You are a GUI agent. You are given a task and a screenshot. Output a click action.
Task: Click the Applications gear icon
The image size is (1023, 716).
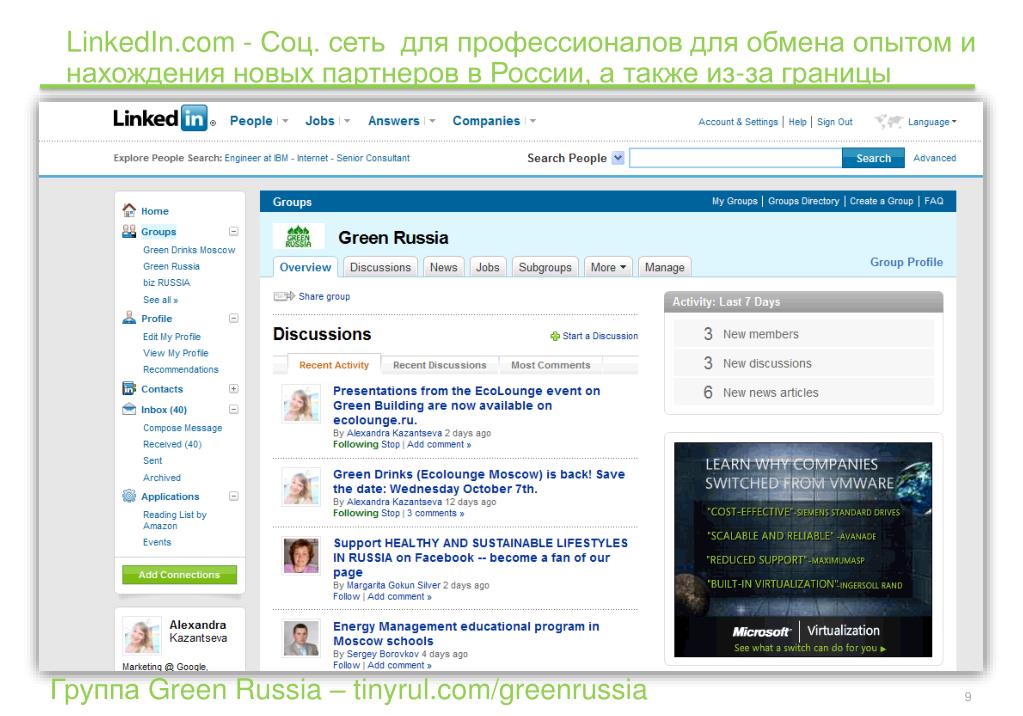click(129, 496)
